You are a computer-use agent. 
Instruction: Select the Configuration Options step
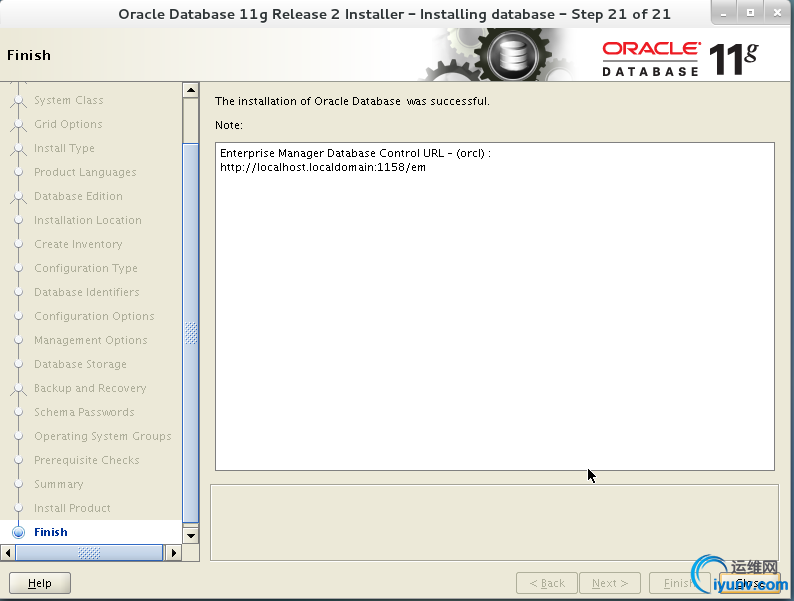click(x=94, y=316)
